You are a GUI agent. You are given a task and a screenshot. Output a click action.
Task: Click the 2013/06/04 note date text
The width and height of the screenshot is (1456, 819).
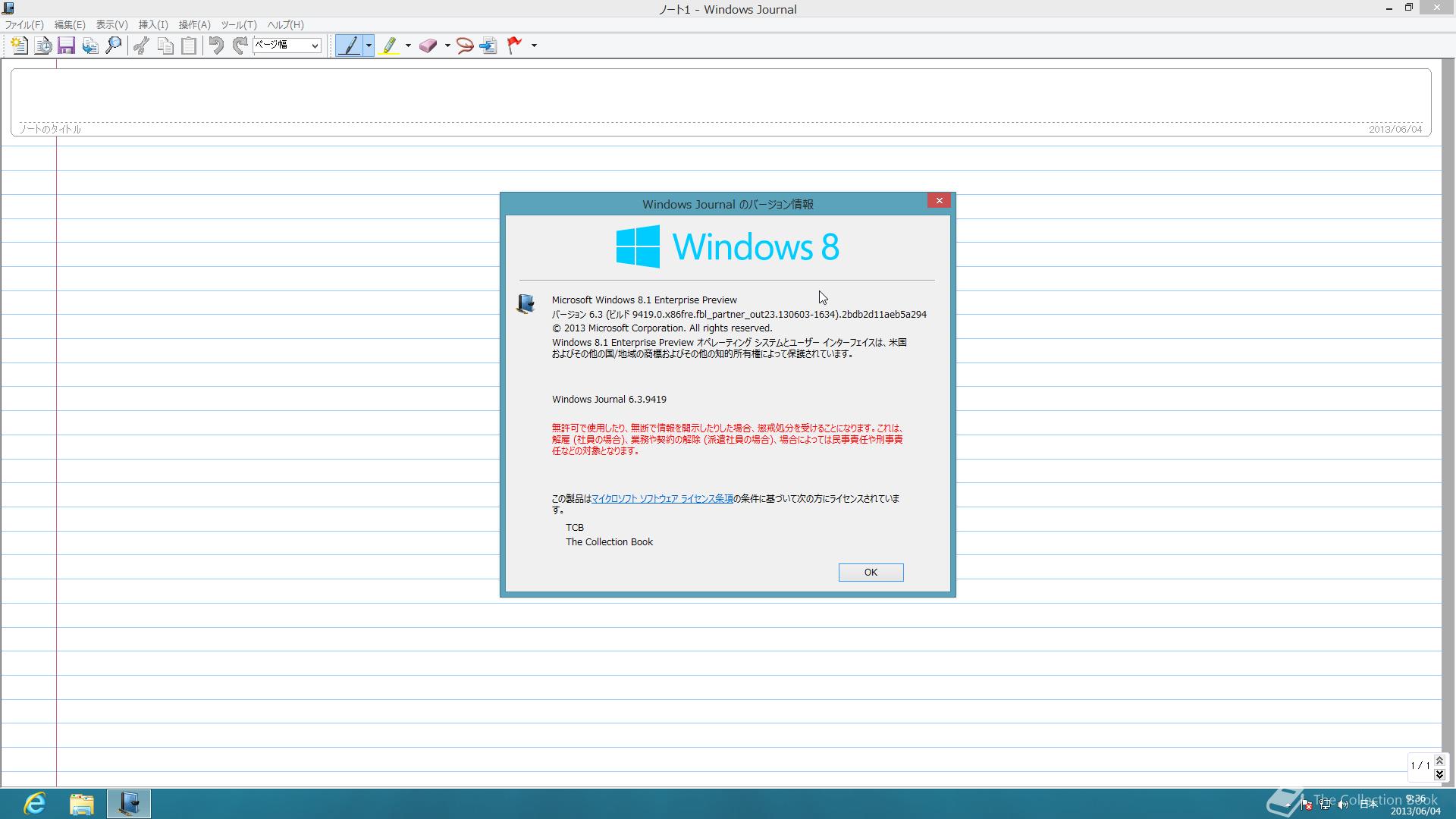point(1395,130)
